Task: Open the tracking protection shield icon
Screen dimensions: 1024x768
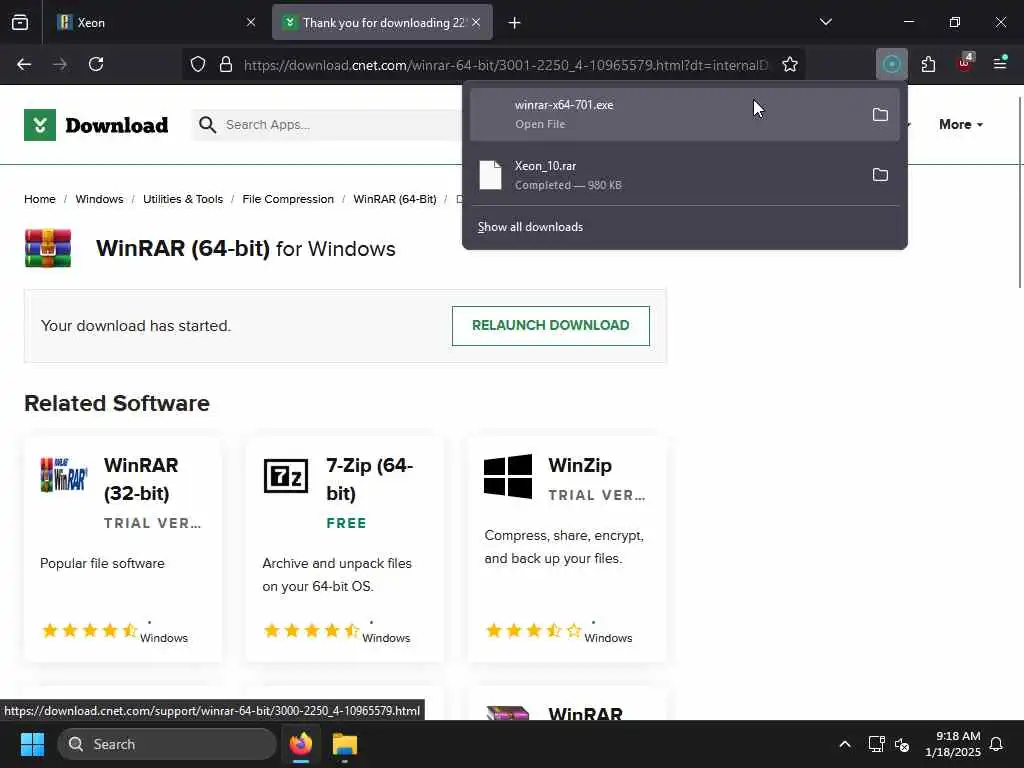Action: click(198, 64)
